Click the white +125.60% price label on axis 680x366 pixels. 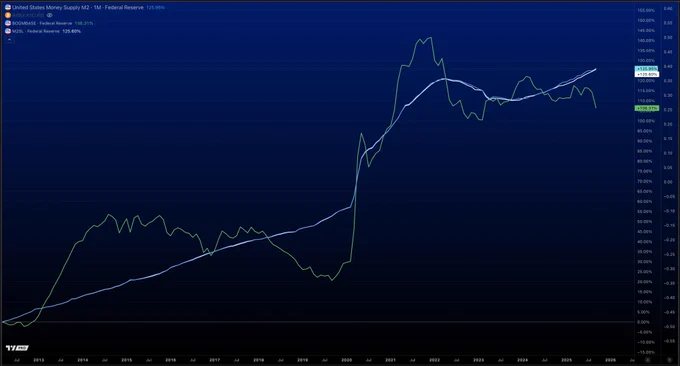(x=647, y=74)
